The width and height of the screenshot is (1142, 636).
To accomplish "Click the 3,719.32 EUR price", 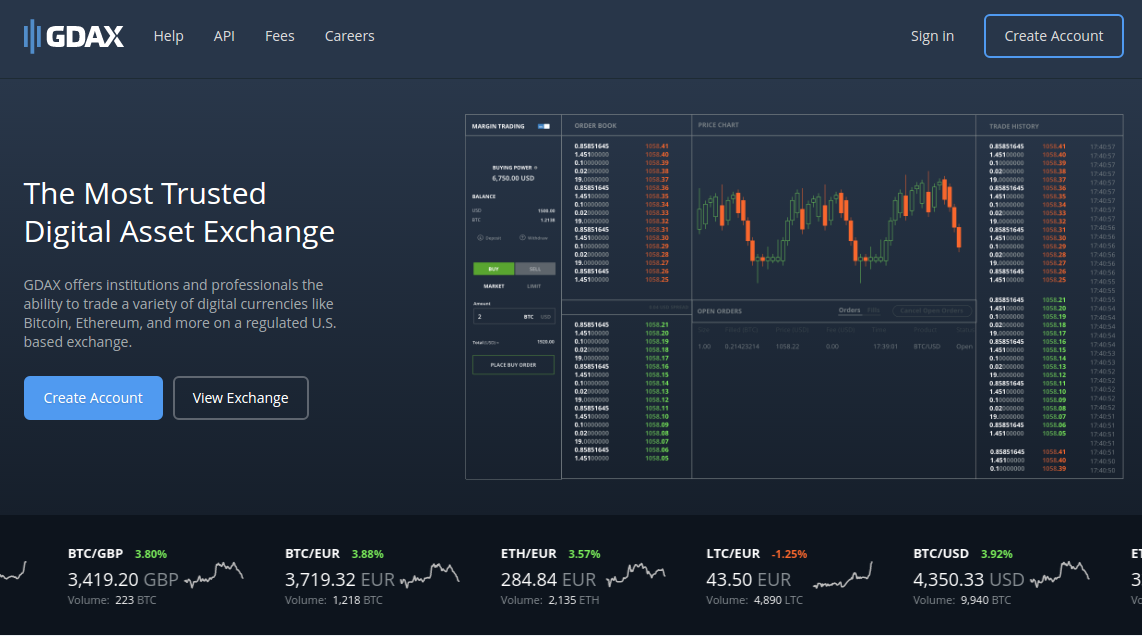I will click(340, 580).
